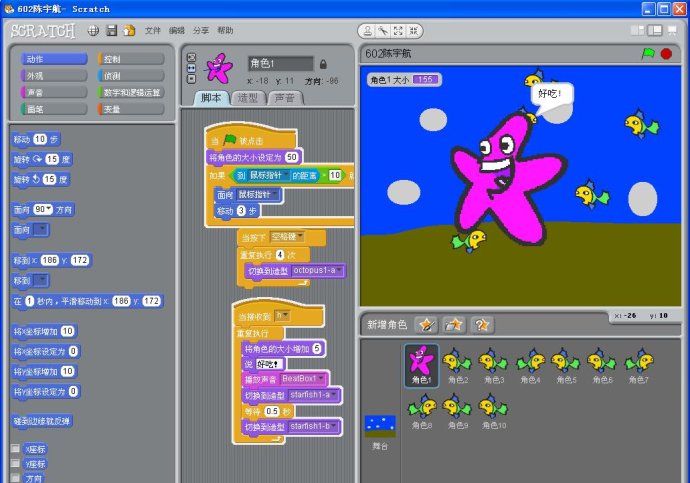Click the green flag to start
This screenshot has width=690, height=483.
[x=648, y=54]
